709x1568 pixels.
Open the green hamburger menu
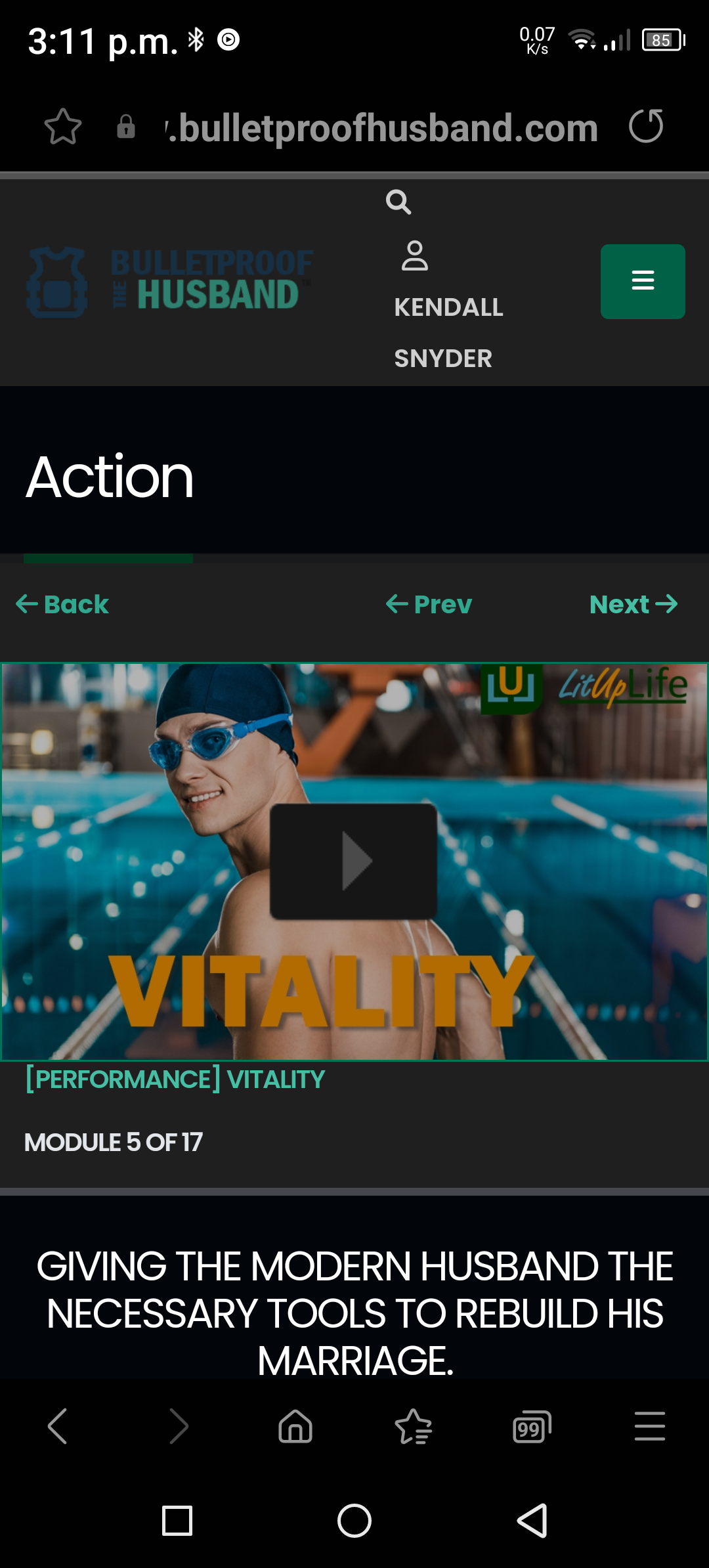643,281
